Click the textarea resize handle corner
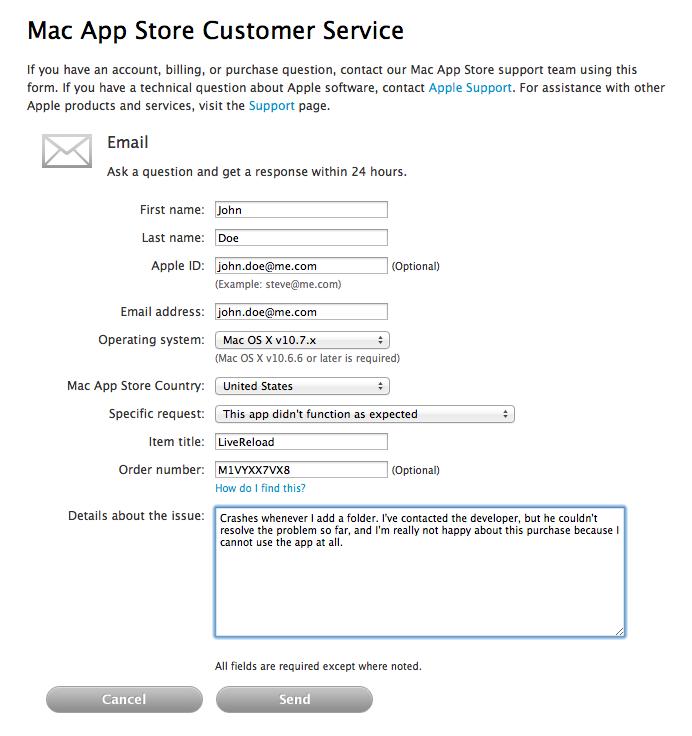The height and width of the screenshot is (736, 692). click(620, 632)
